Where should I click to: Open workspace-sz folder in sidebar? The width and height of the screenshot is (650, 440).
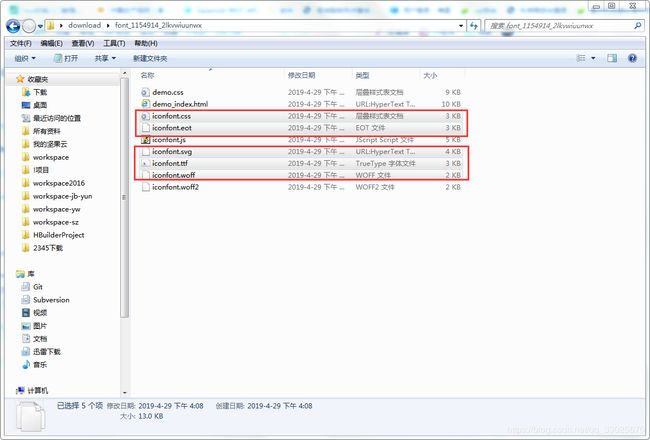coord(56,222)
